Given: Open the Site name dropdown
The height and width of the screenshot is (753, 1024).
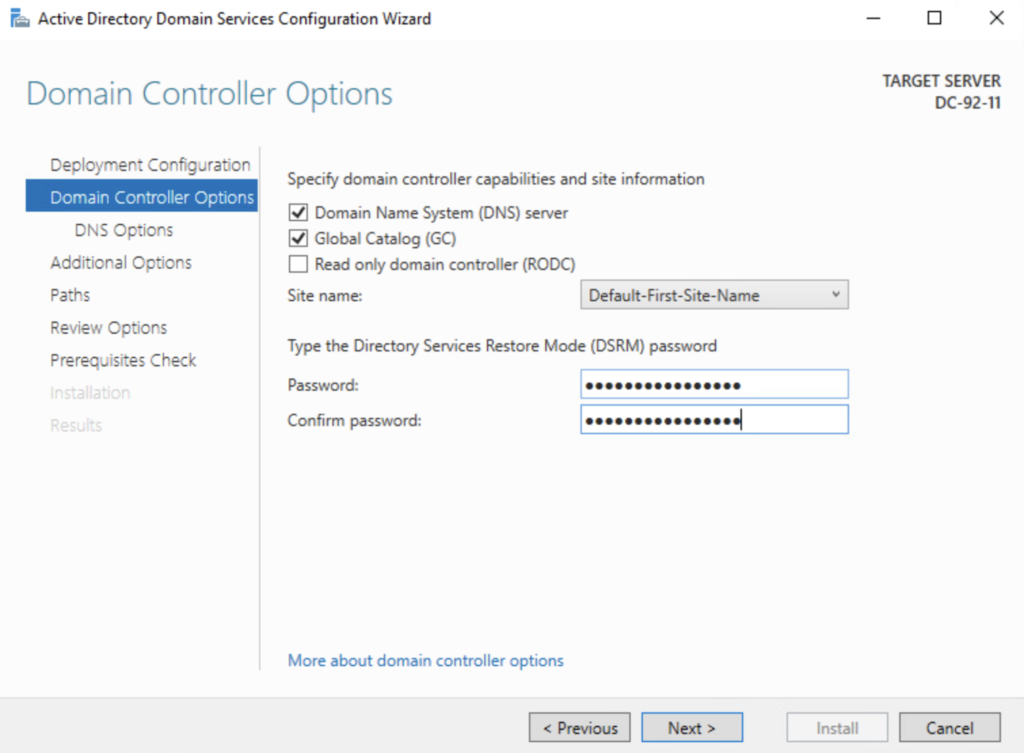Looking at the screenshot, I should [714, 295].
